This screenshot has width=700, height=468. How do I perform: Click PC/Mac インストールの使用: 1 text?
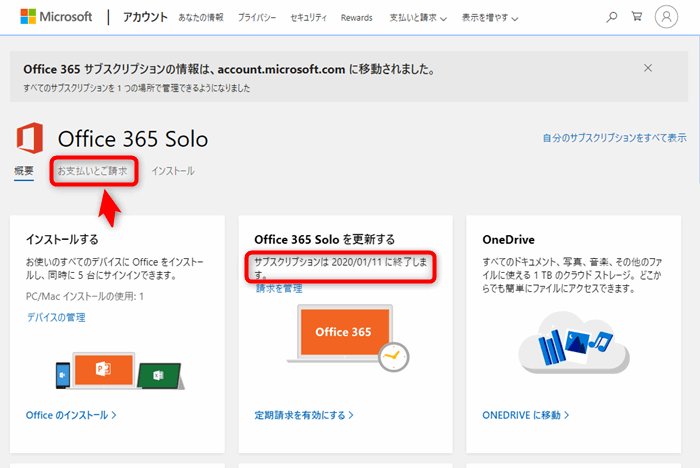(x=85, y=296)
